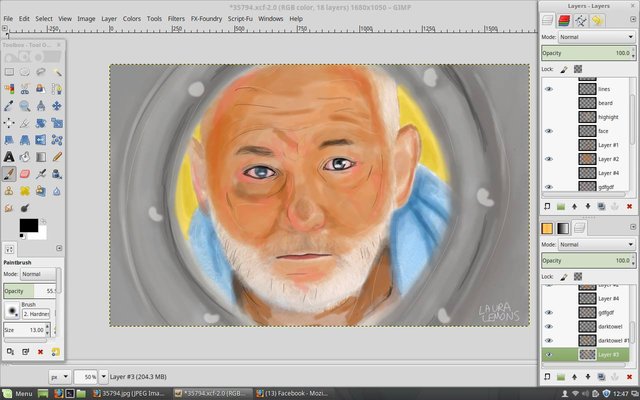Click the background white color swatch

42,235
